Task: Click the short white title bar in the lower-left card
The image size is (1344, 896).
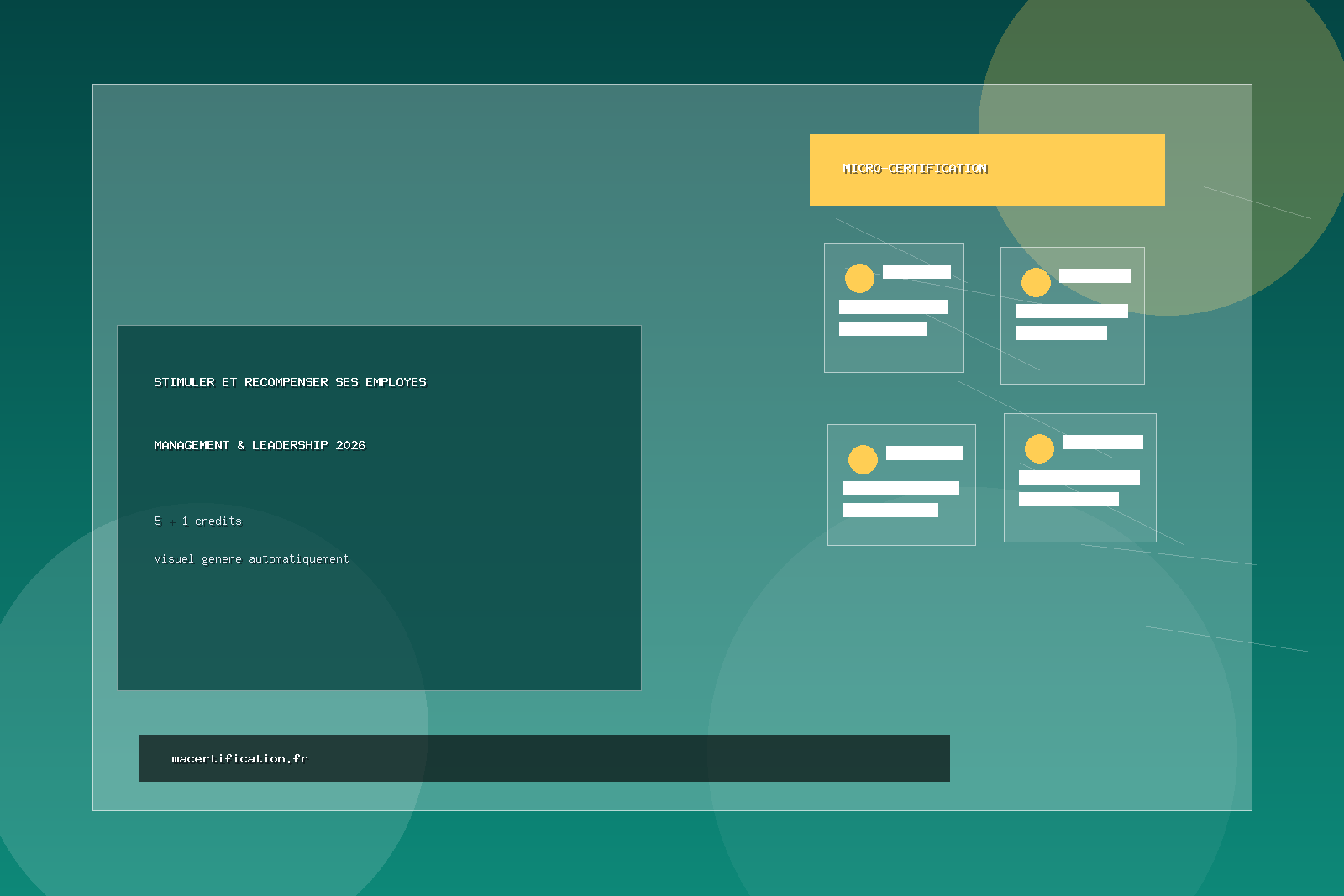Action: (x=924, y=453)
